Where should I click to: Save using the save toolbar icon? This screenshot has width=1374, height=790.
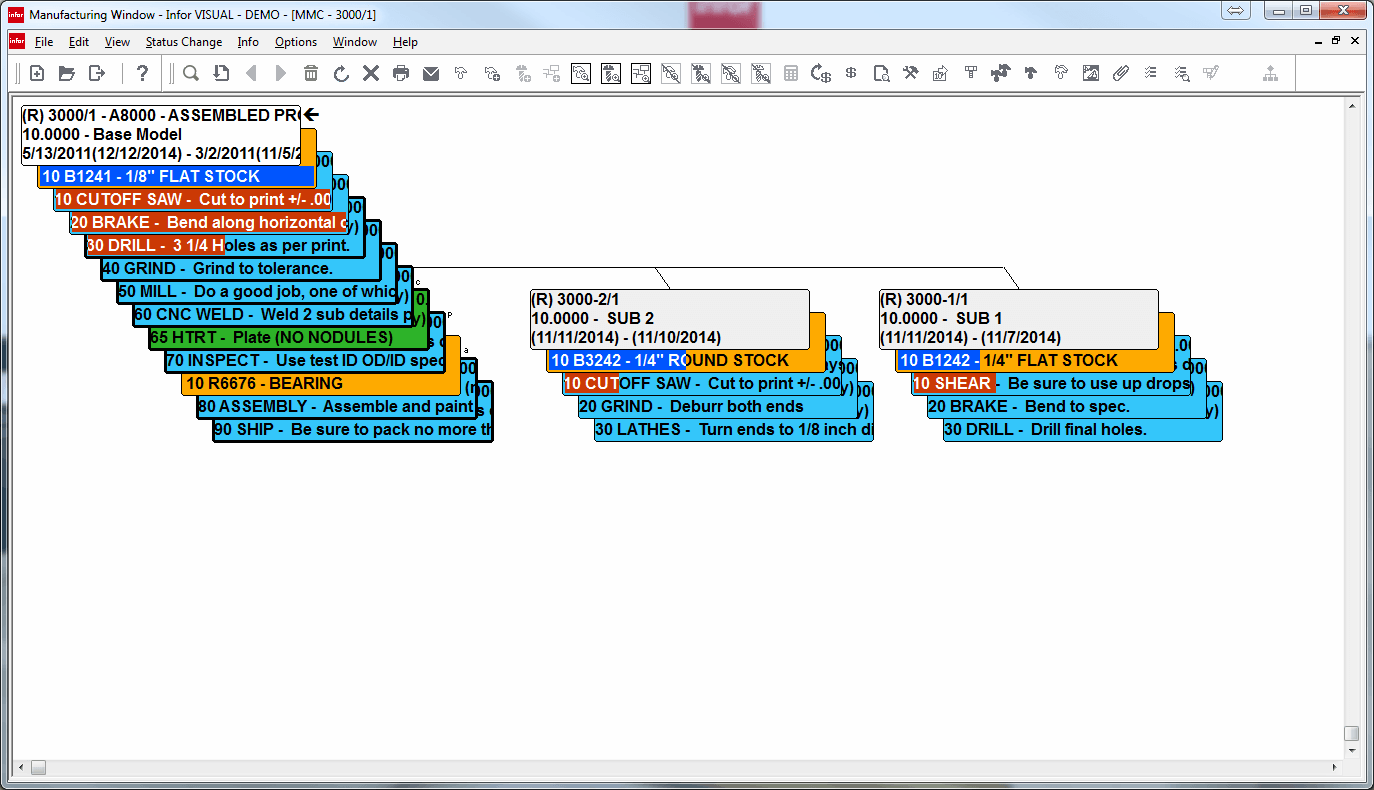point(219,72)
